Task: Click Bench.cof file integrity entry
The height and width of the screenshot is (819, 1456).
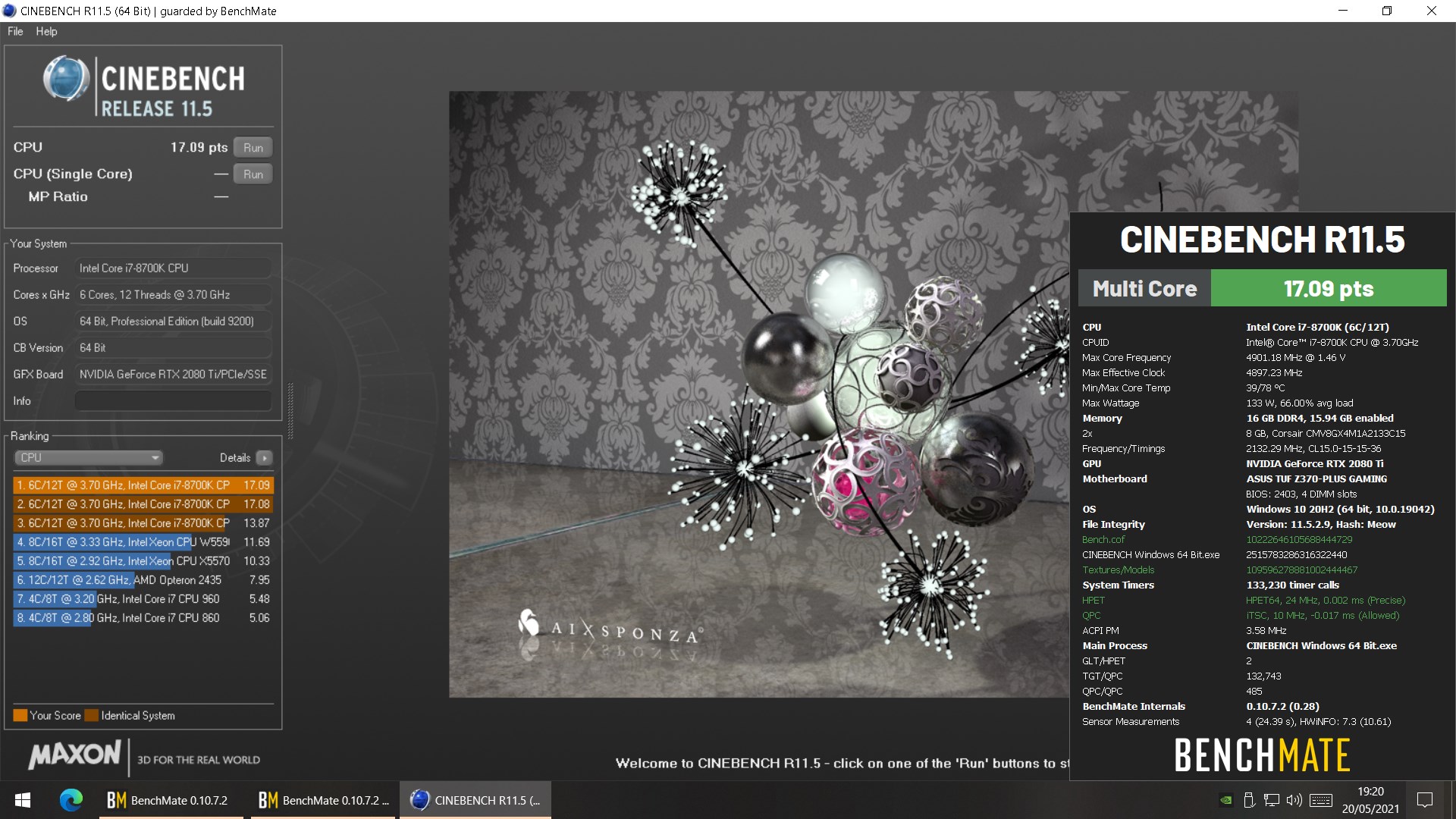Action: coord(1103,540)
